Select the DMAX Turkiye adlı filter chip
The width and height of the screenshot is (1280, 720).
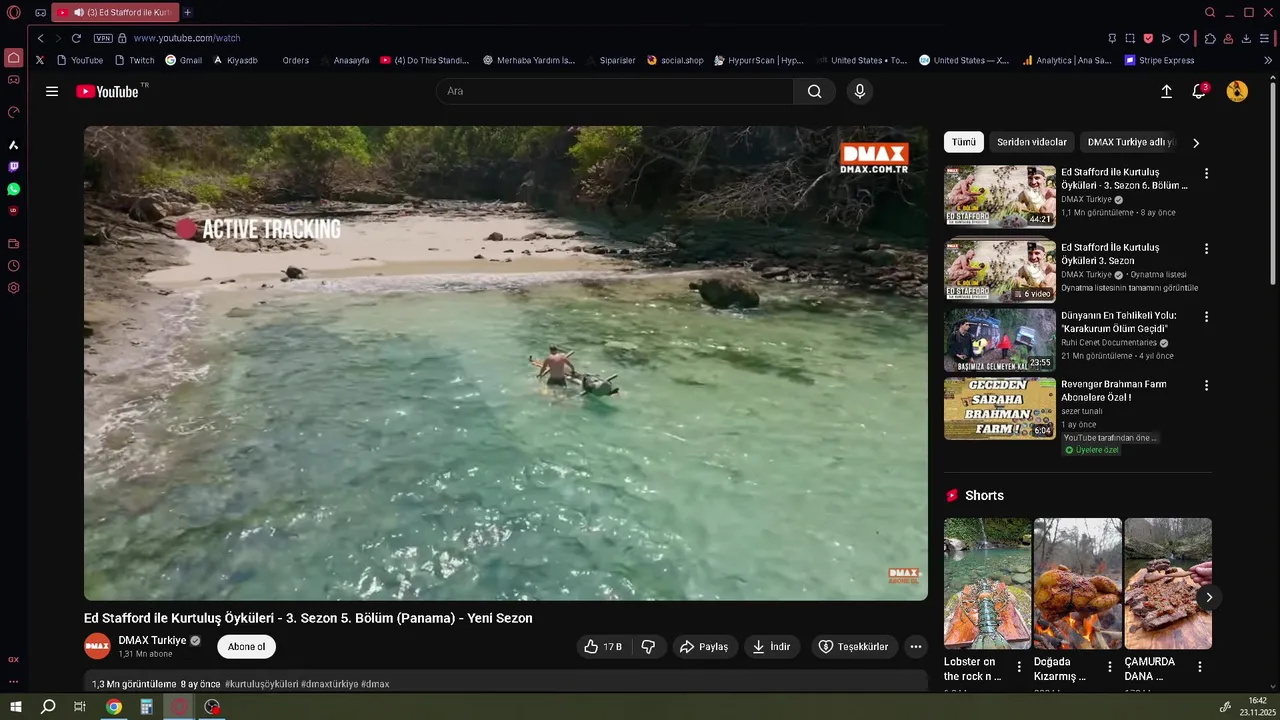coord(1131,142)
